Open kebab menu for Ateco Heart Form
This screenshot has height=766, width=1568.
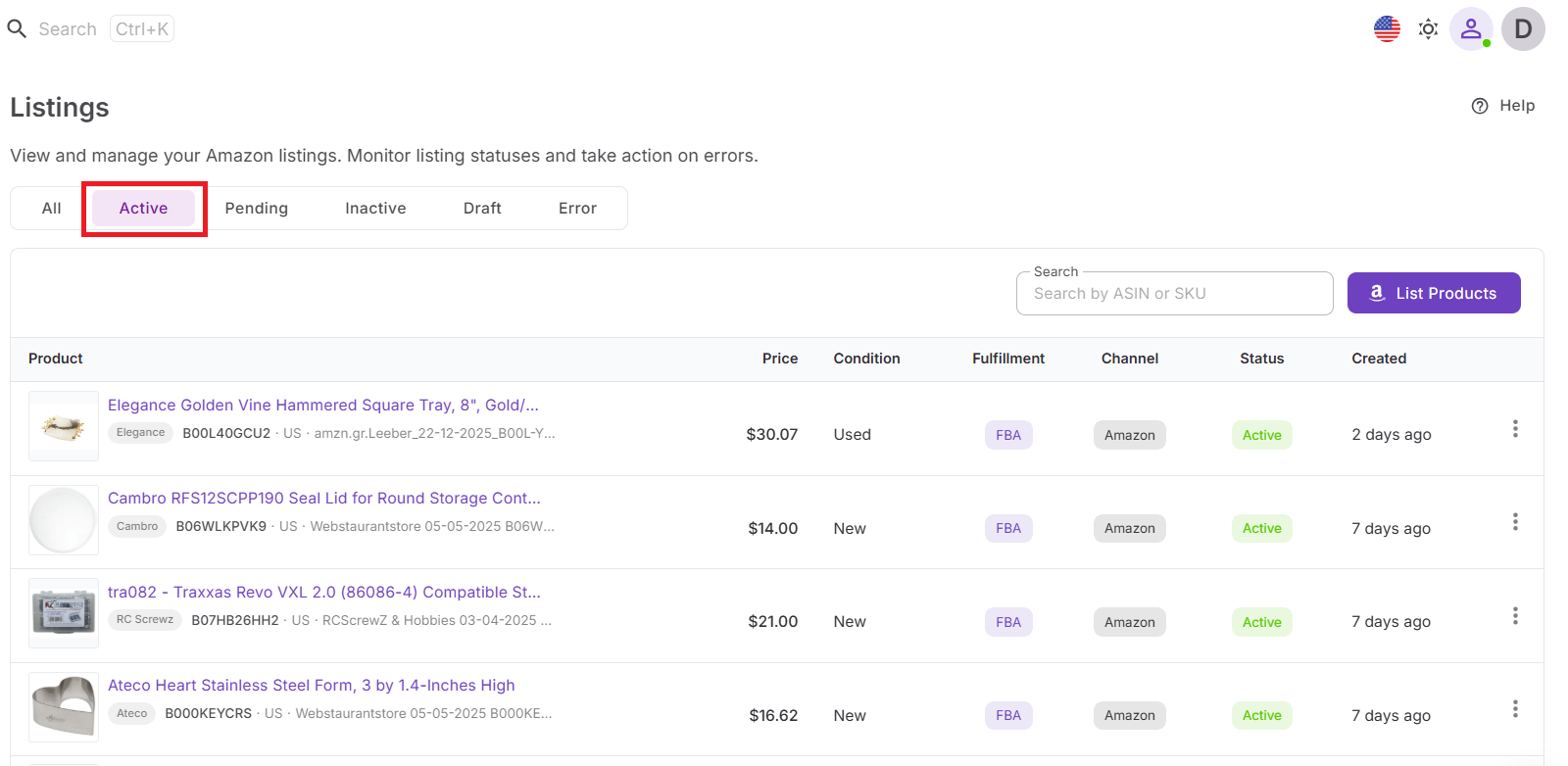[x=1514, y=709]
